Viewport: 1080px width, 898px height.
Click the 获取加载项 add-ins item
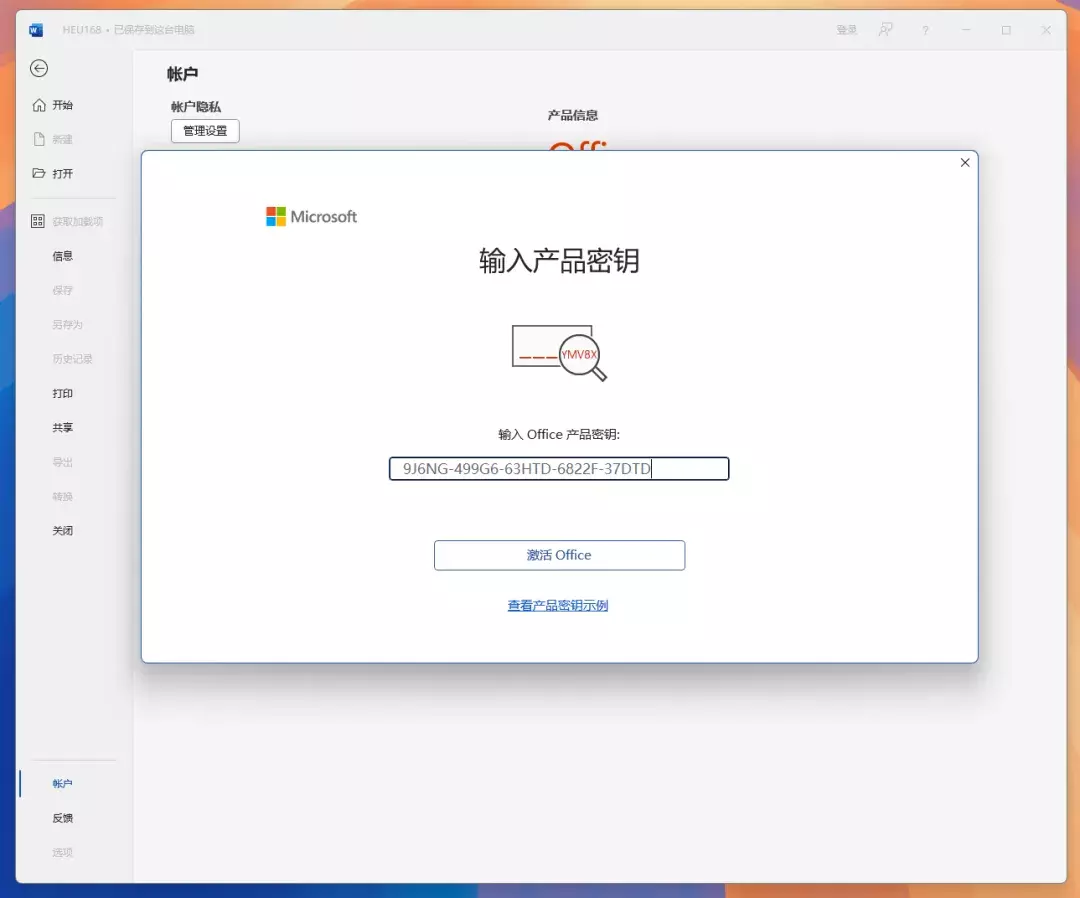pos(77,221)
